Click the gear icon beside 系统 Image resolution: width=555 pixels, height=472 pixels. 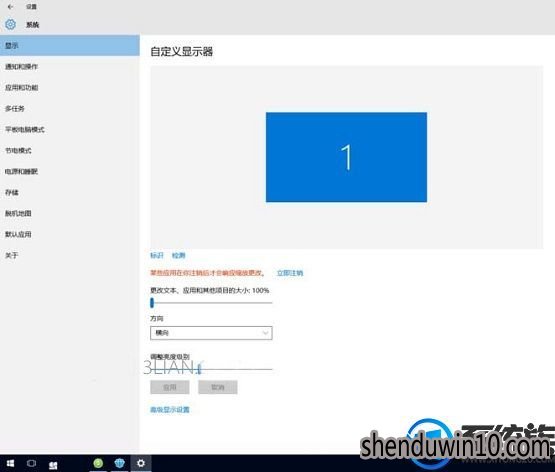coord(10,24)
